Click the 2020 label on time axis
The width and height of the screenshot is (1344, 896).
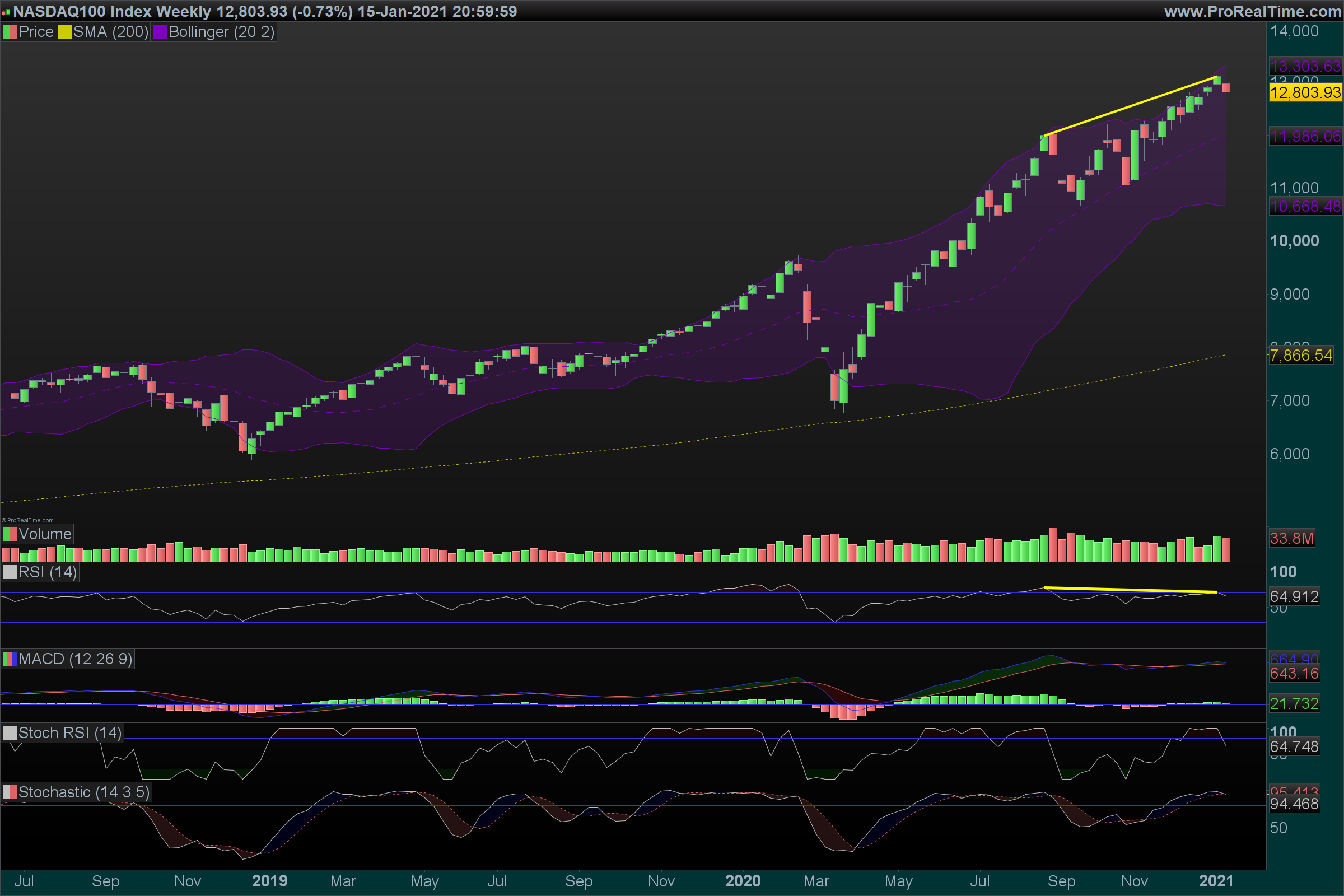pos(743,880)
